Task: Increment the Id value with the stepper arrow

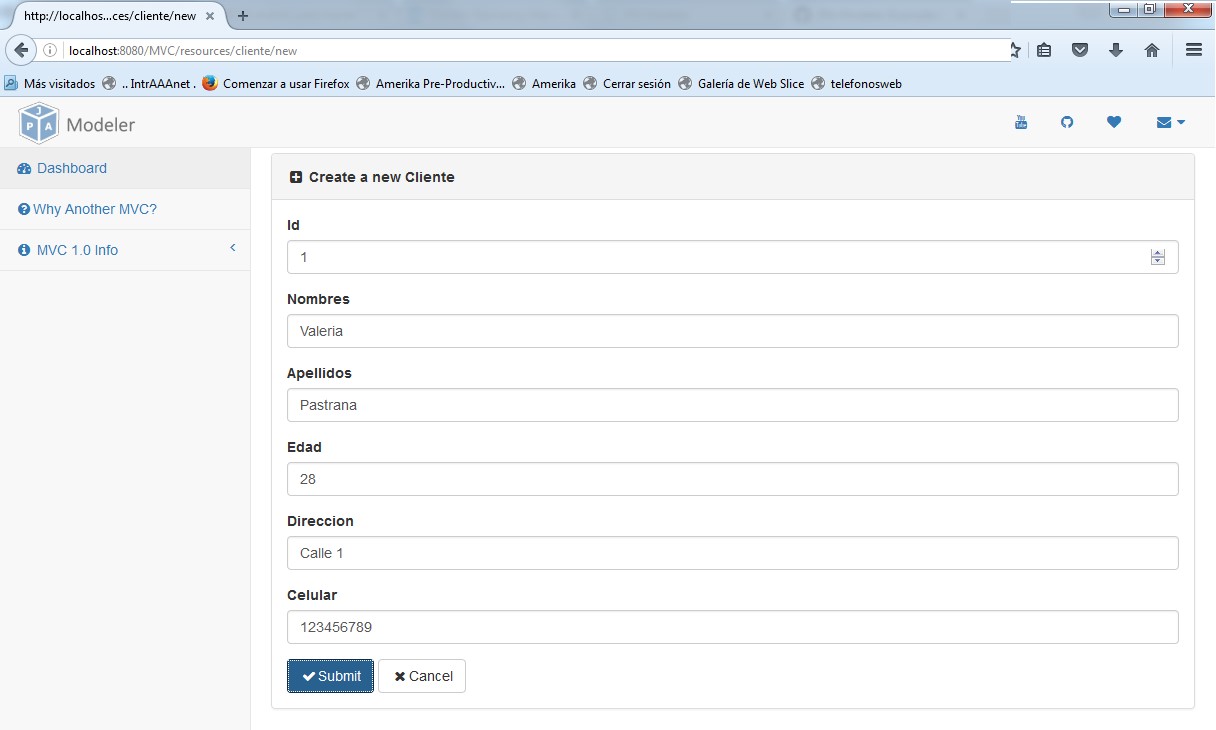Action: coord(1158,252)
